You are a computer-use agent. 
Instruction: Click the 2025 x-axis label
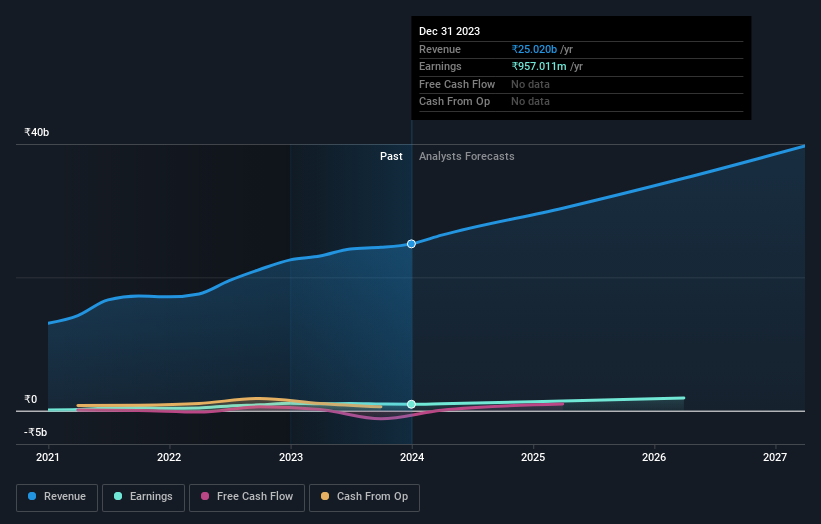pyautogui.click(x=533, y=458)
